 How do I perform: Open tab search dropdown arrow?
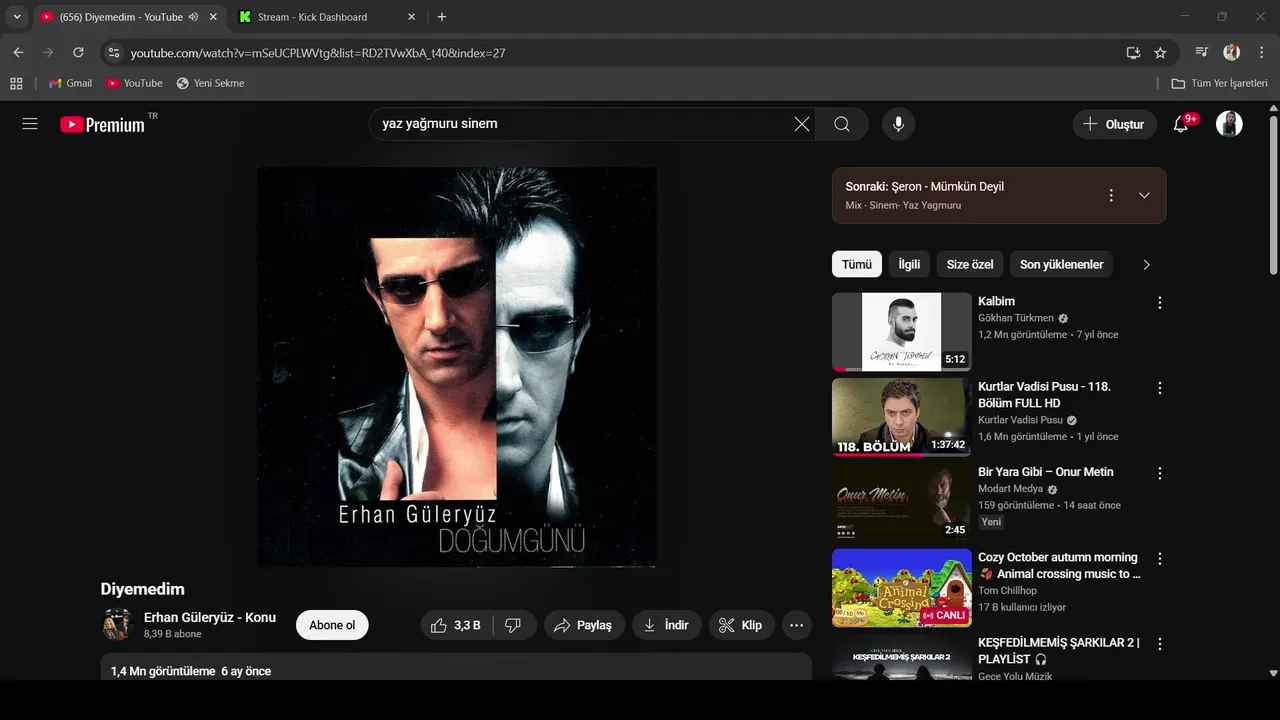17,17
